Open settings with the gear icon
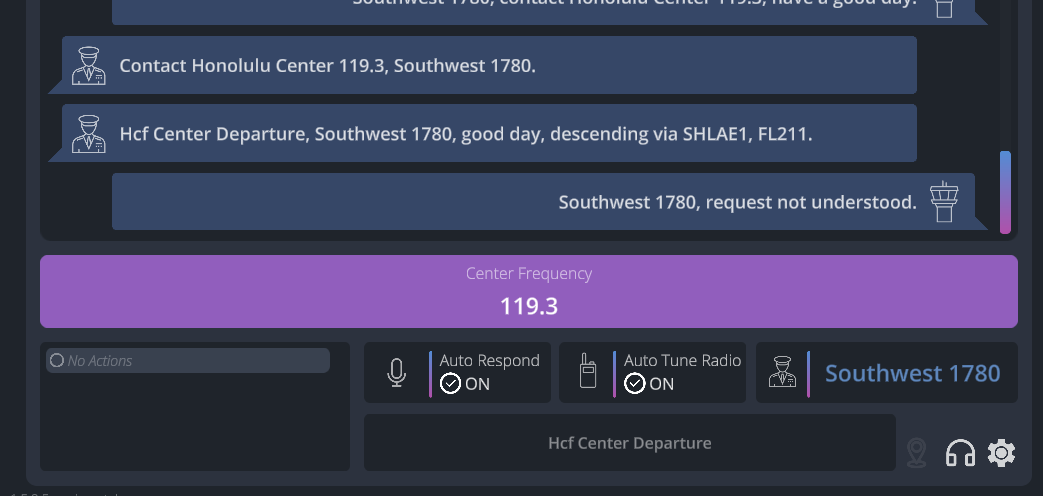The height and width of the screenshot is (496, 1043). [1001, 453]
